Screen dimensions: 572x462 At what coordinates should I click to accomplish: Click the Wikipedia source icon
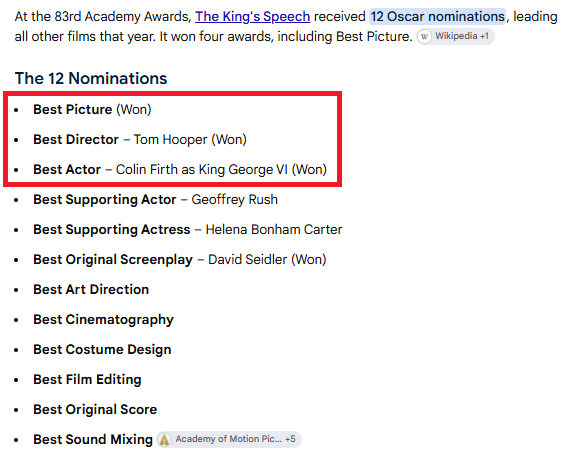(x=424, y=36)
